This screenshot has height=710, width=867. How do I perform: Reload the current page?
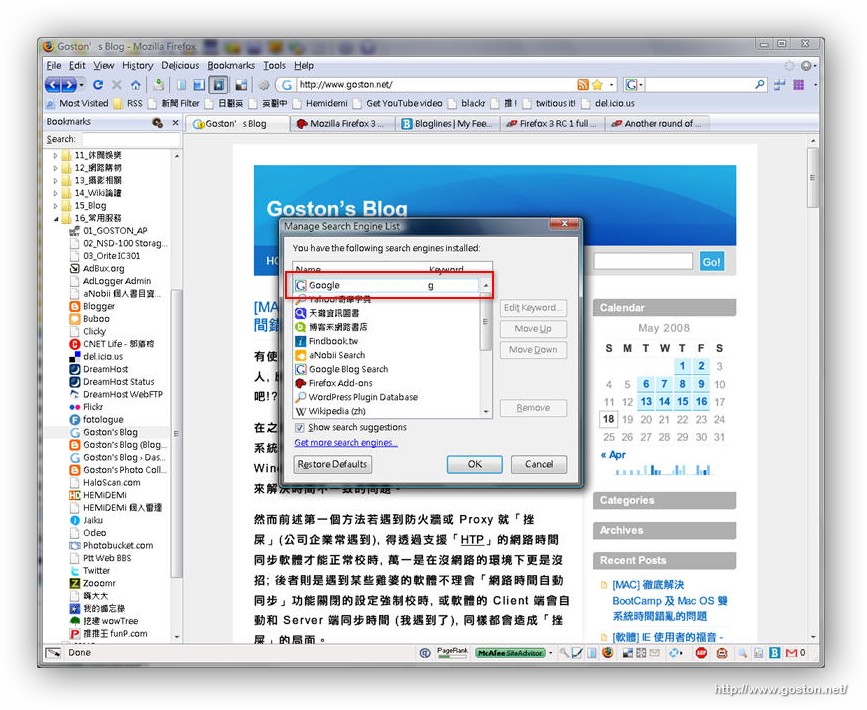98,85
